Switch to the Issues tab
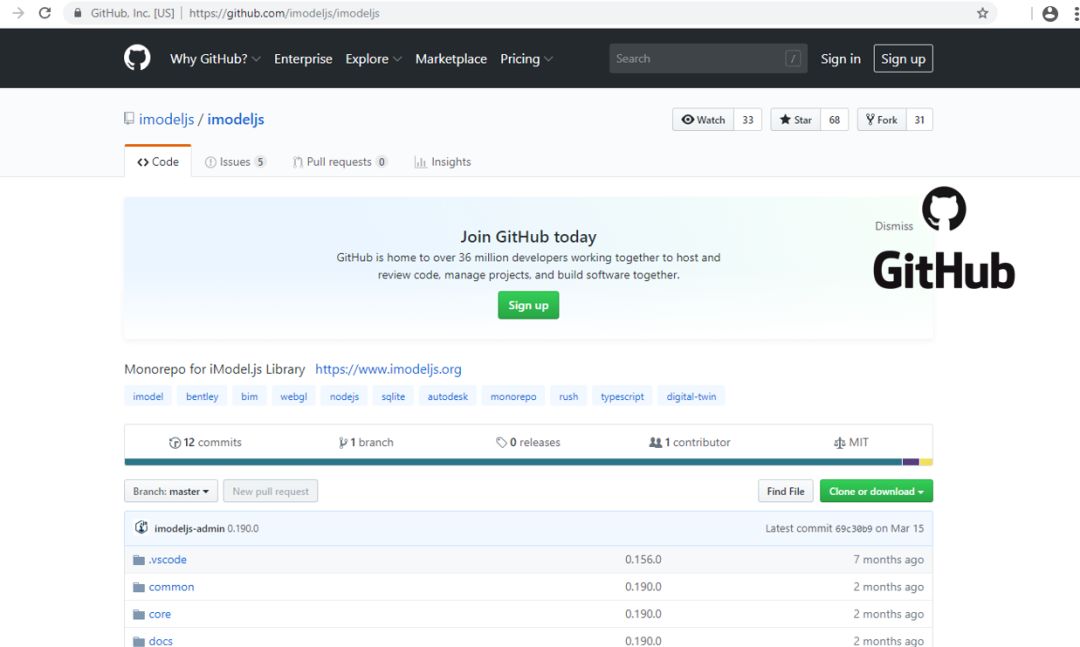 [x=235, y=162]
